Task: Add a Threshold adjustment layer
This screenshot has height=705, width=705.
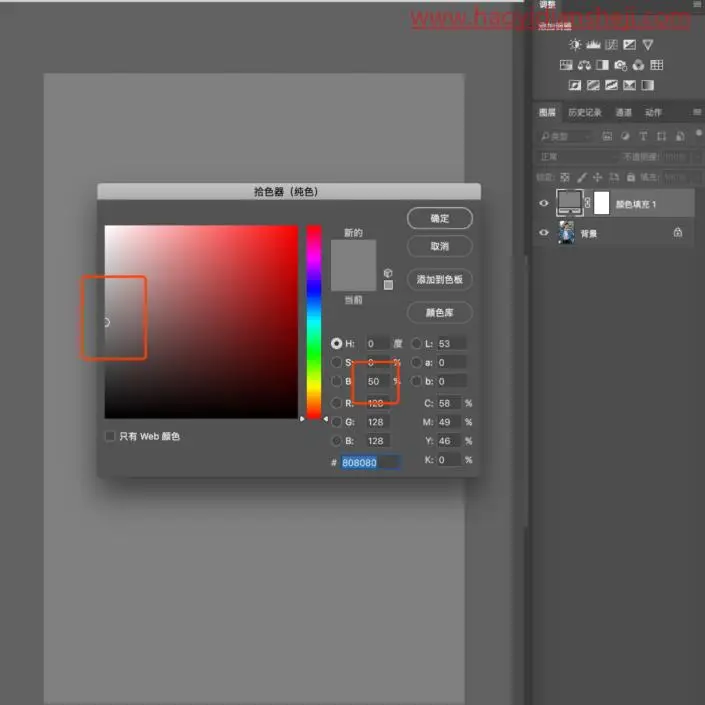Action: (x=611, y=85)
